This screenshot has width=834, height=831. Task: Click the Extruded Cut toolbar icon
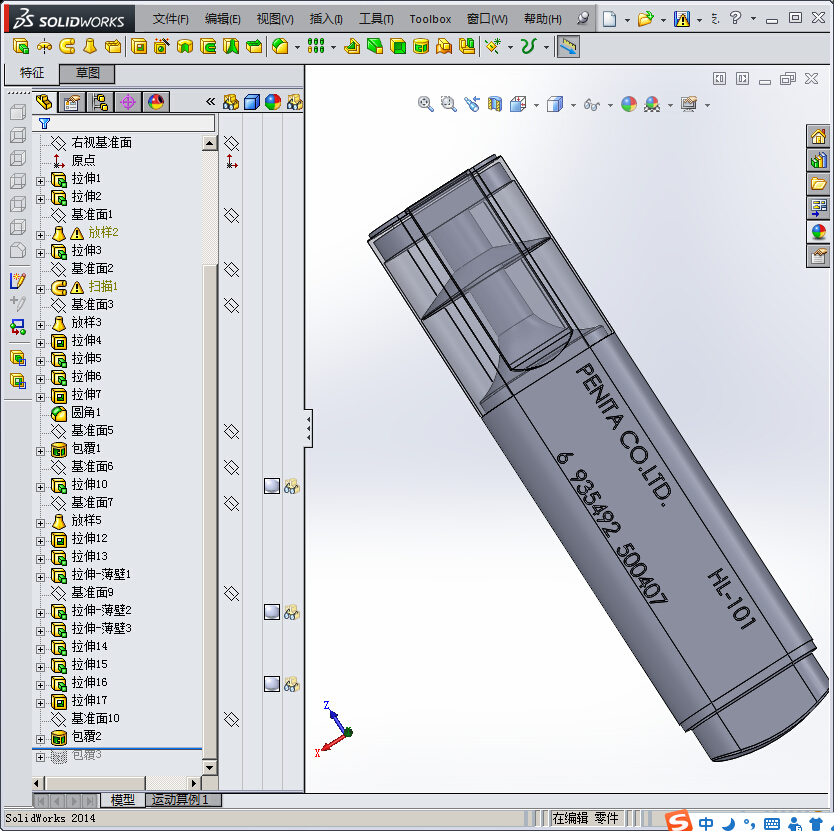pyautogui.click(x=139, y=47)
